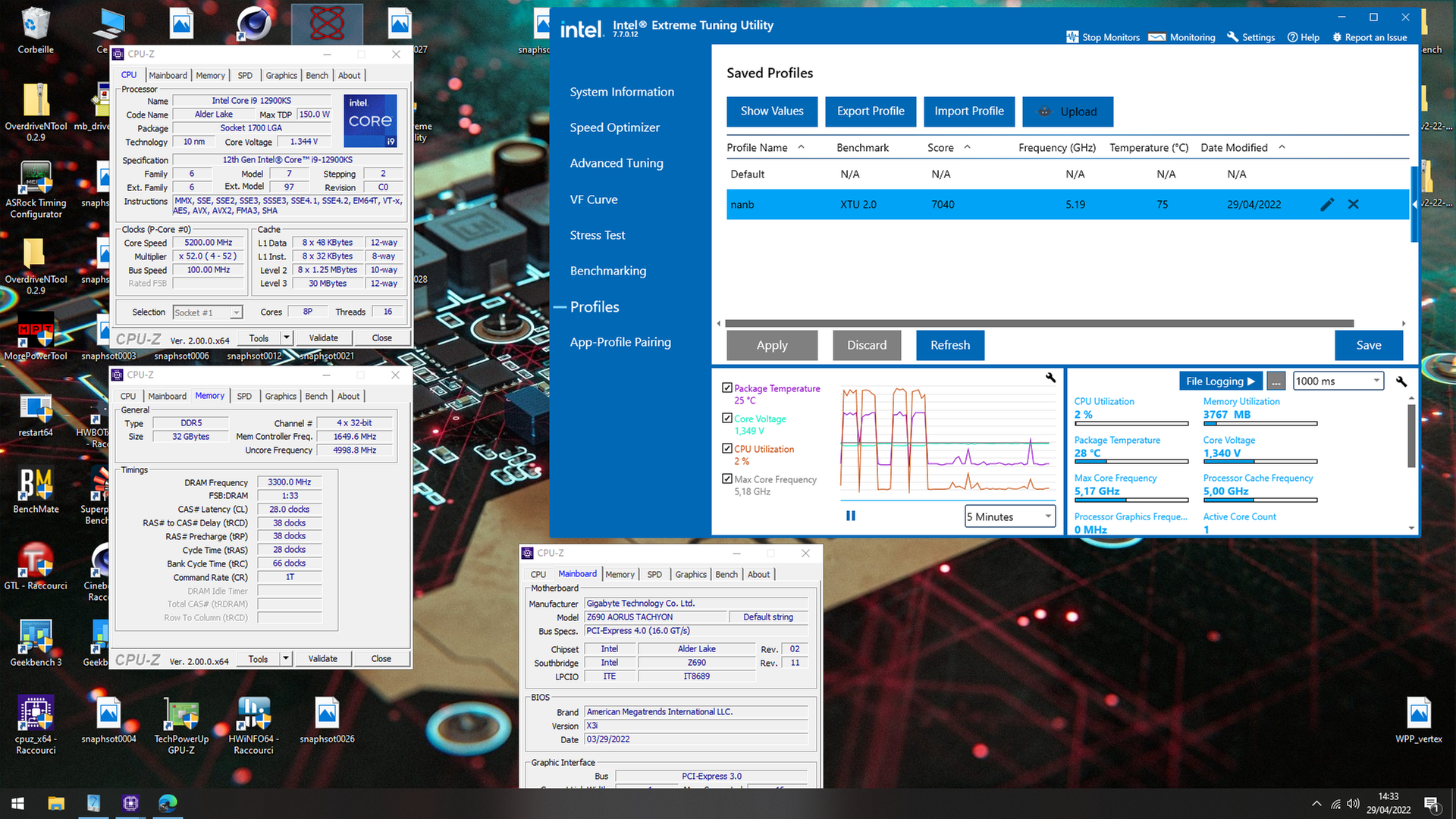1456x819 pixels.
Task: Click the Save button in Profiles
Action: click(1369, 345)
